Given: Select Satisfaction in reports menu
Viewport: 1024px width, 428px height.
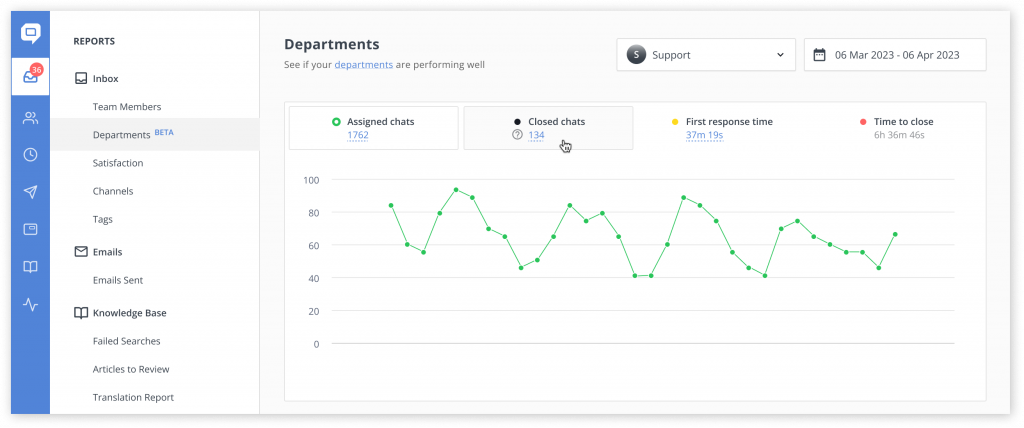Looking at the screenshot, I should point(118,163).
